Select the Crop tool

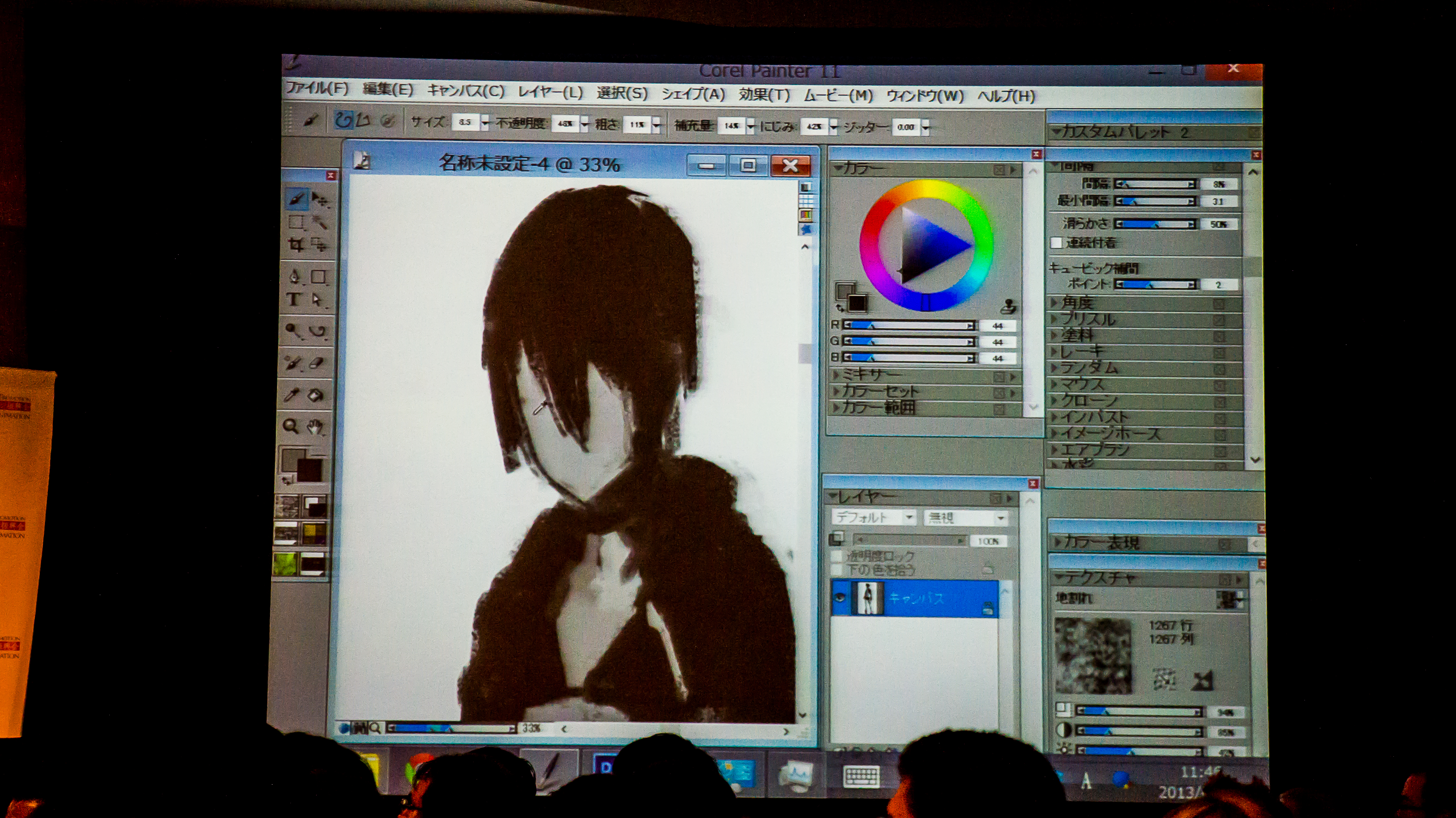296,245
